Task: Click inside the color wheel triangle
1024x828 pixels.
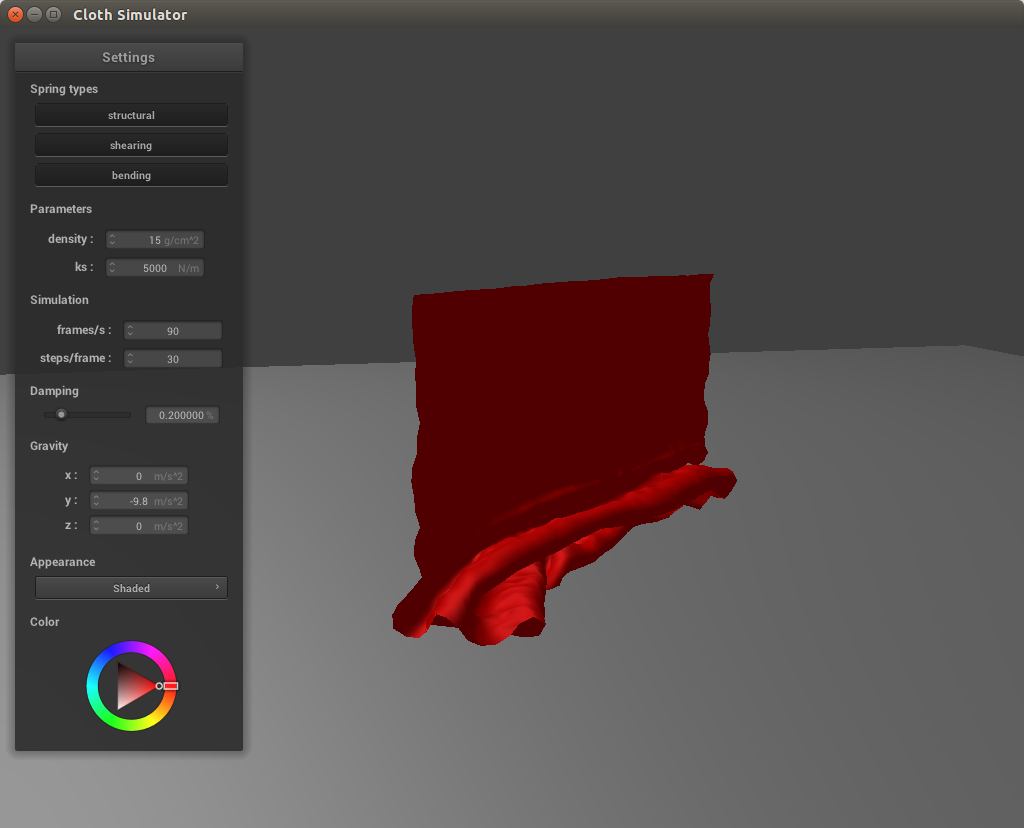Action: click(x=132, y=686)
